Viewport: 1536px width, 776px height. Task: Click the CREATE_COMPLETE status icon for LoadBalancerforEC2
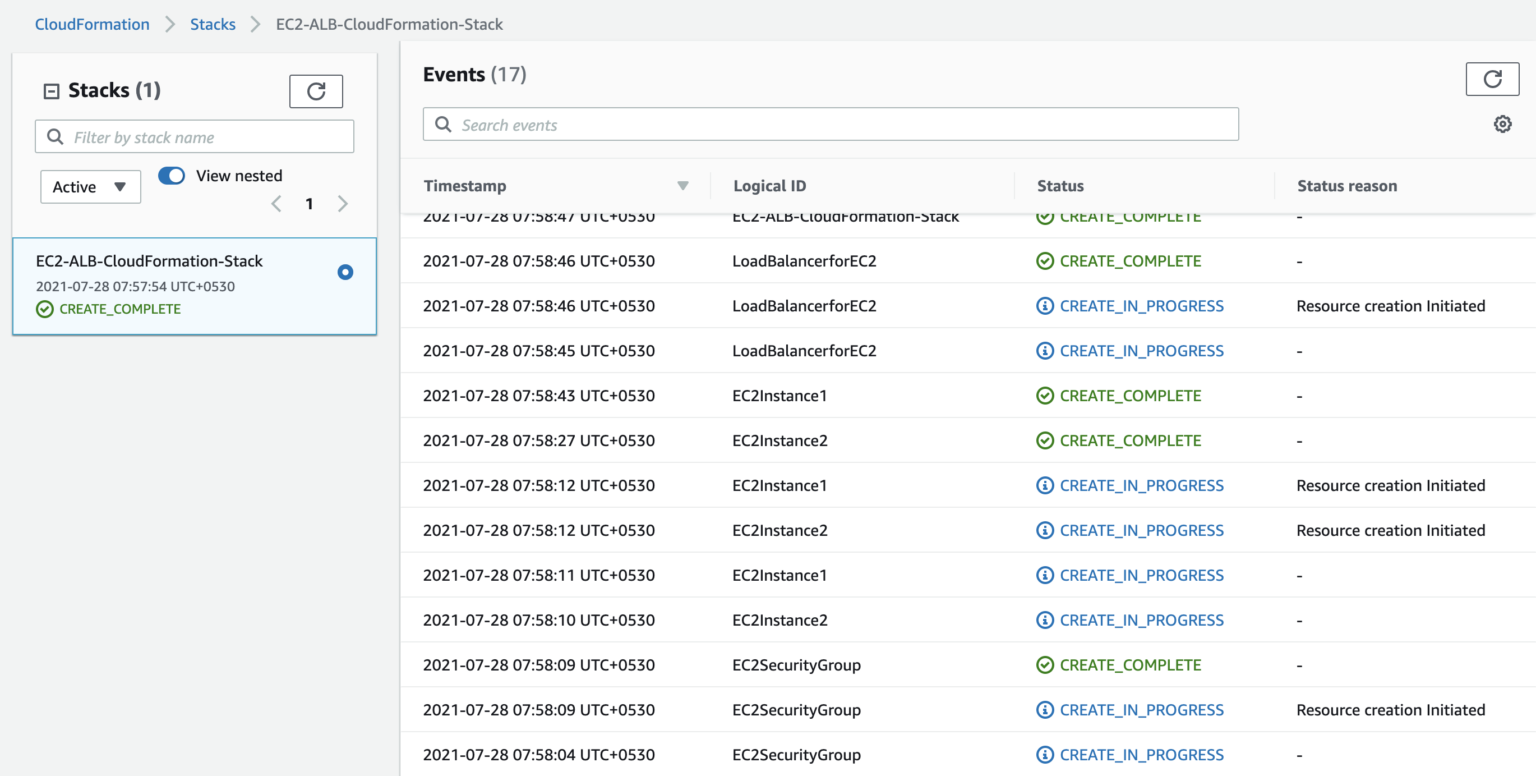(1047, 261)
